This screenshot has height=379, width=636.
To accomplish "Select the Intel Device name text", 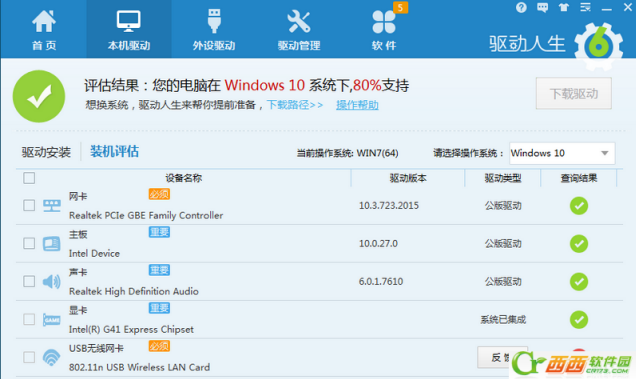I will 94,254.
